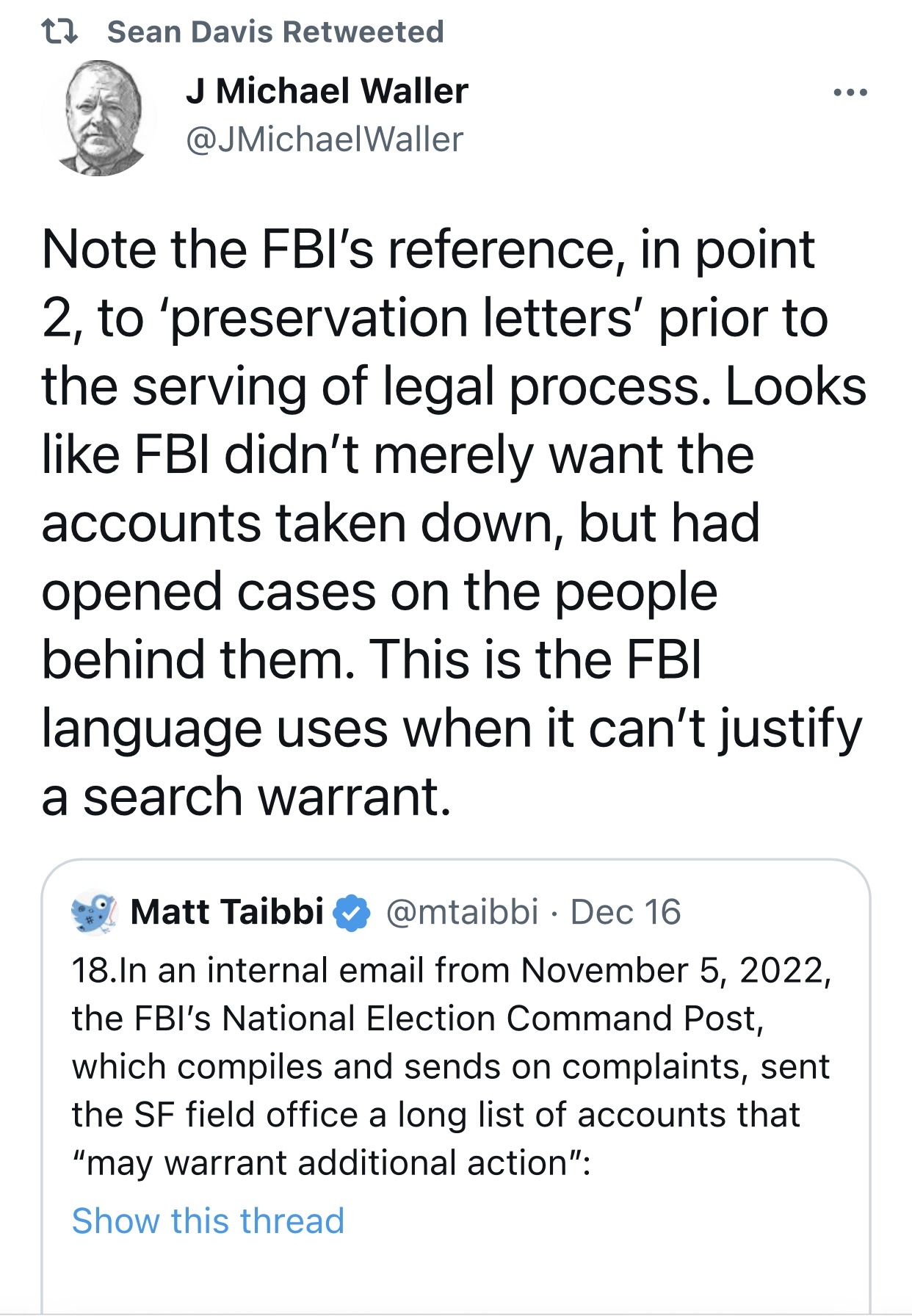Select the J Michael Waller display name
The height and width of the screenshot is (1316, 912).
[327, 91]
